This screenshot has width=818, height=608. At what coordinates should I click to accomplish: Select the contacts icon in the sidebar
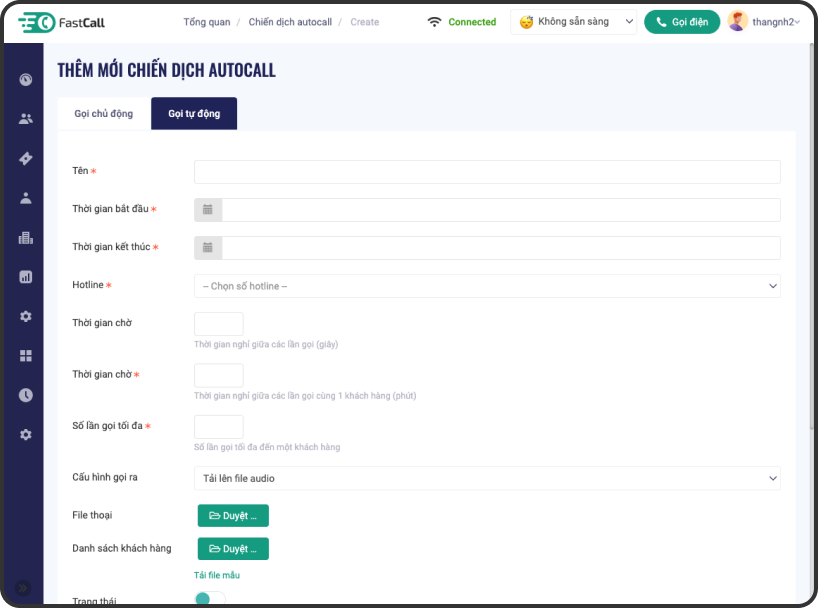(x=25, y=117)
